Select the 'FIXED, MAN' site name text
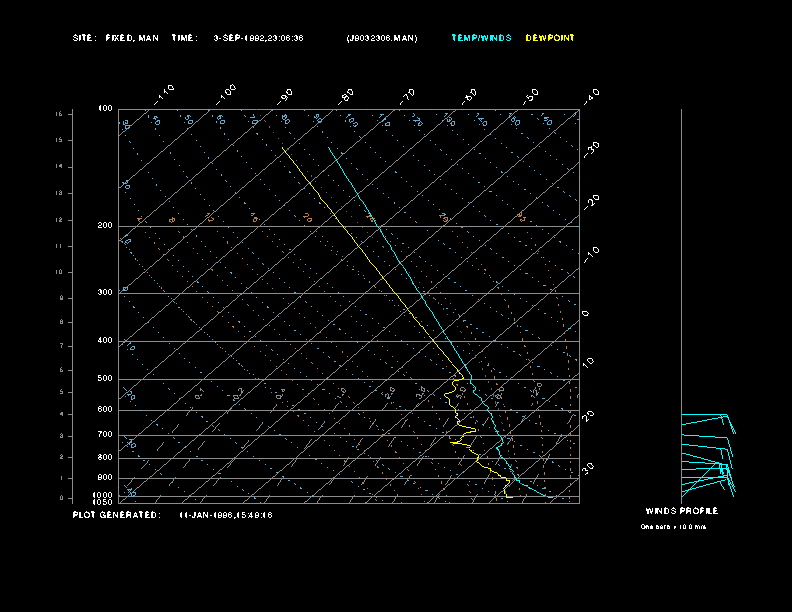The image size is (792, 612). [132, 38]
